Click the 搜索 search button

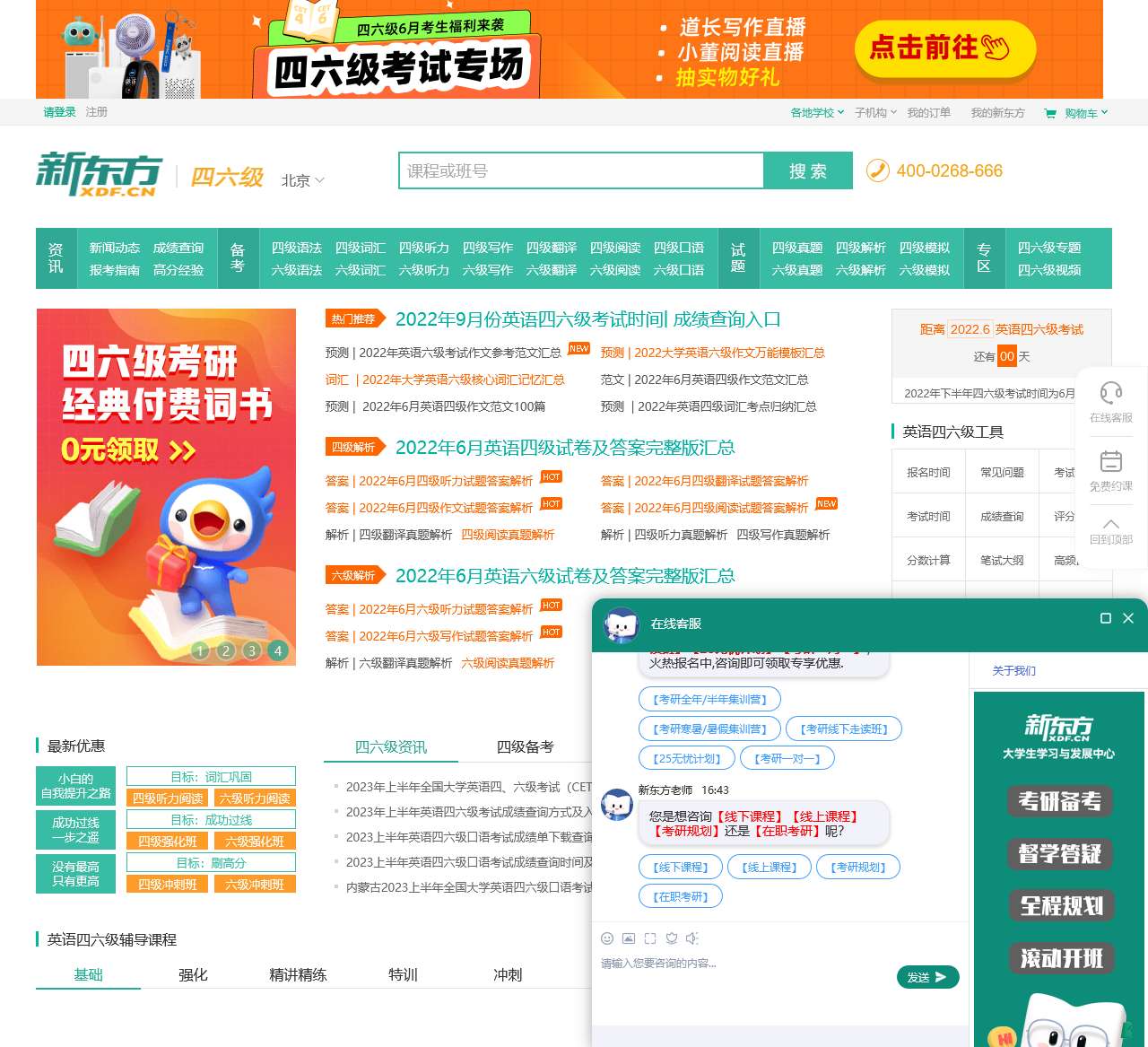808,170
